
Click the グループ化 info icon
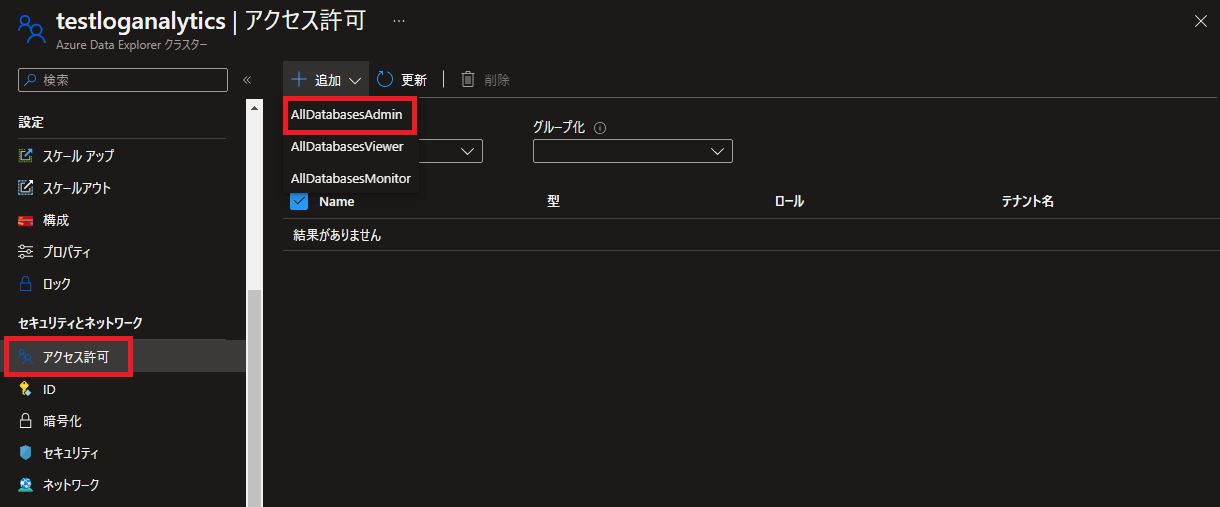[x=600, y=128]
